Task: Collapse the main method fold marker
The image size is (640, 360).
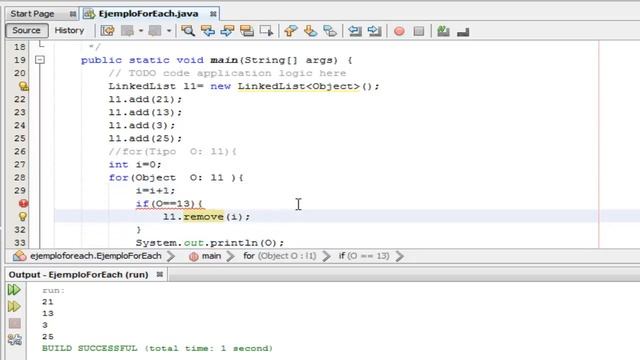Action: [x=40, y=60]
